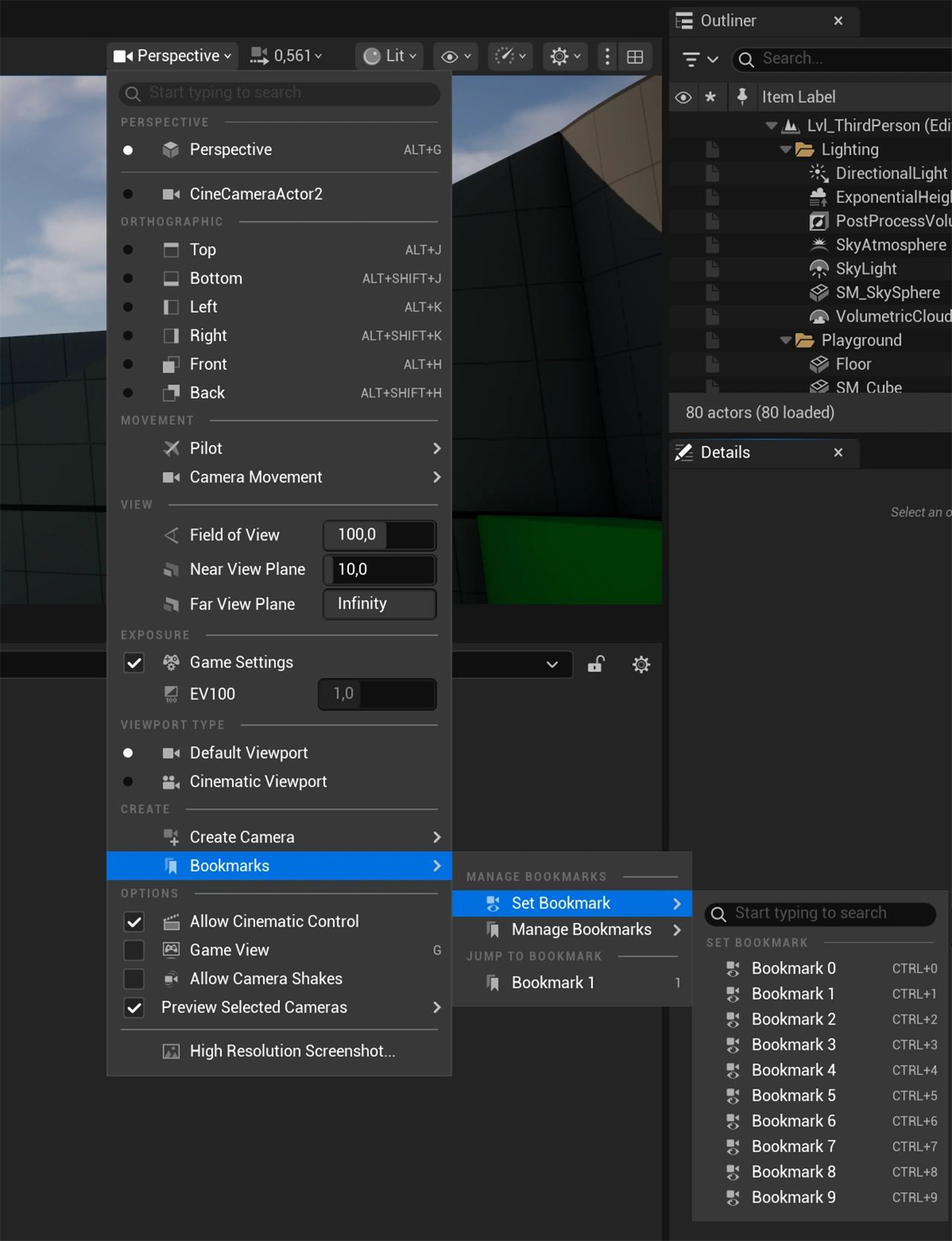Image resolution: width=952 pixels, height=1241 pixels.
Task: Set Bookmark 3 icon
Action: click(733, 1045)
